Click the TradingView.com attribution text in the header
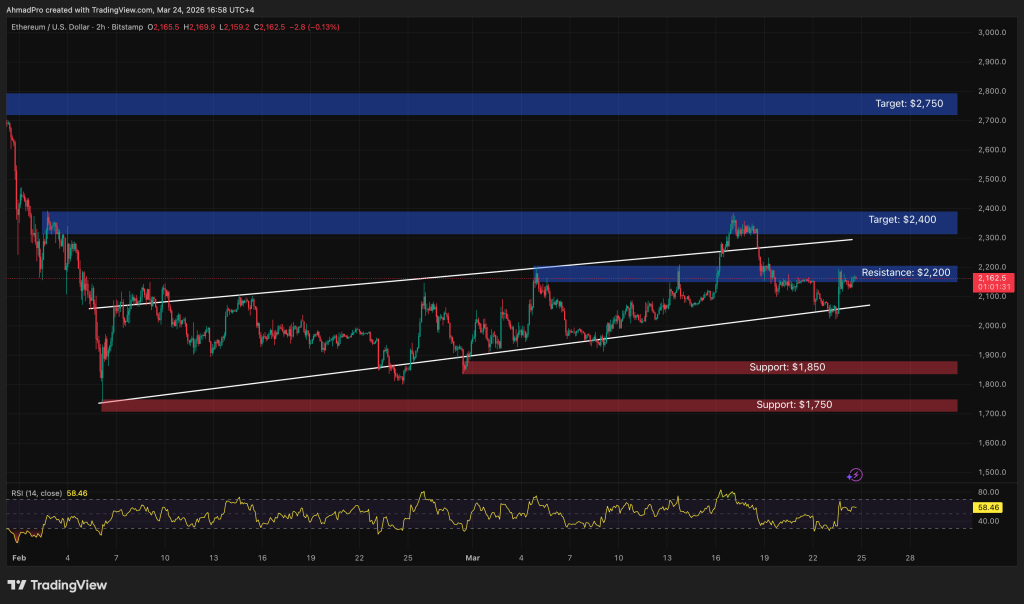This screenshot has height=604, width=1024. click(120, 9)
